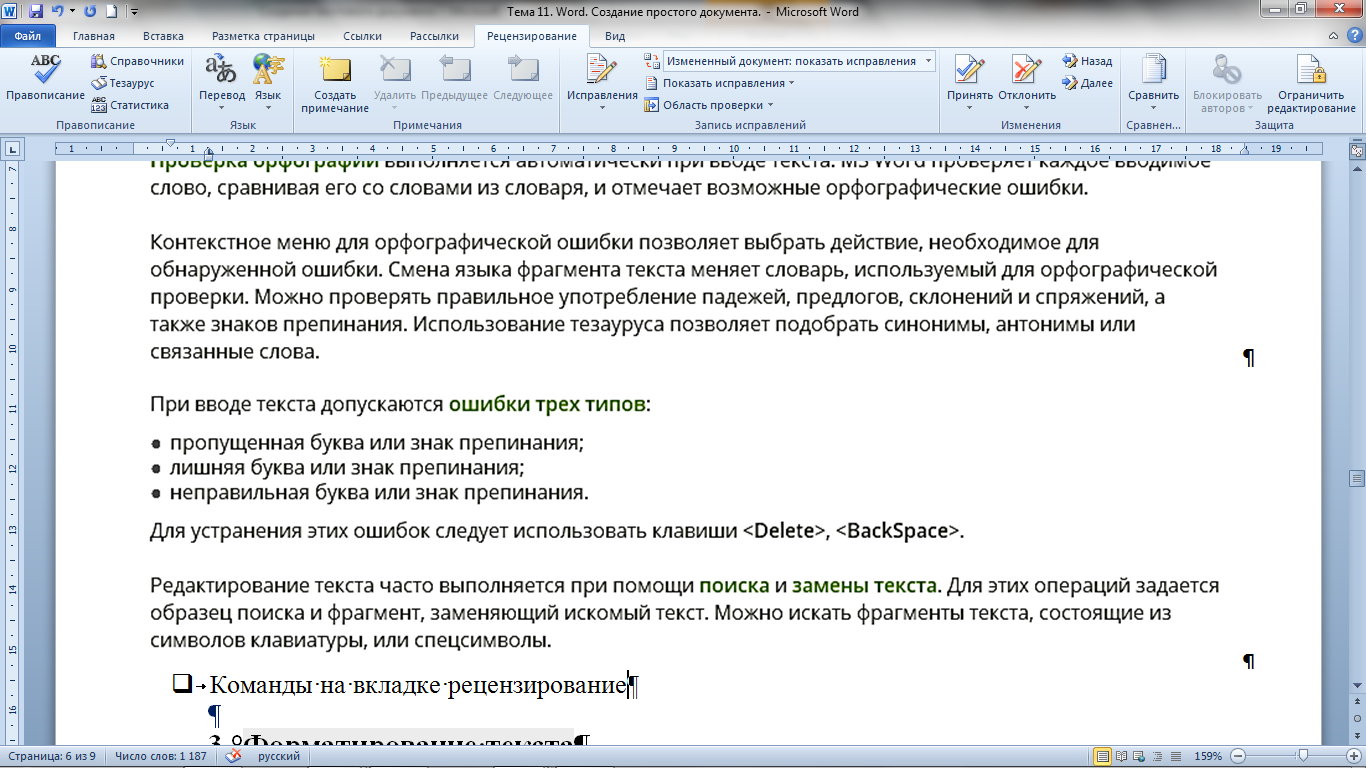This screenshot has width=1366, height=768.
Task: Expand Показать исправления menu
Action: tap(719, 83)
